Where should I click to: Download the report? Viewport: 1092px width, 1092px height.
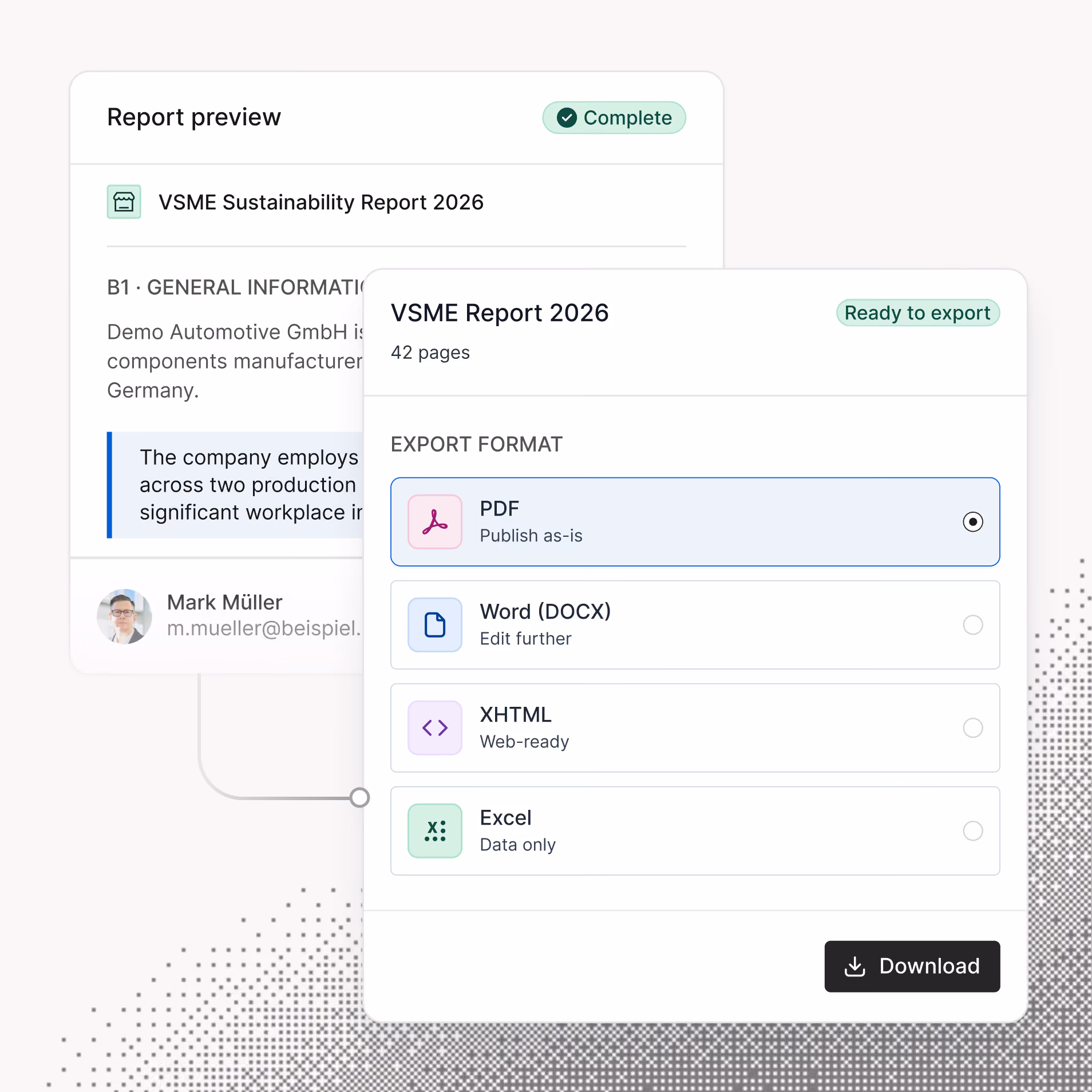(x=912, y=967)
